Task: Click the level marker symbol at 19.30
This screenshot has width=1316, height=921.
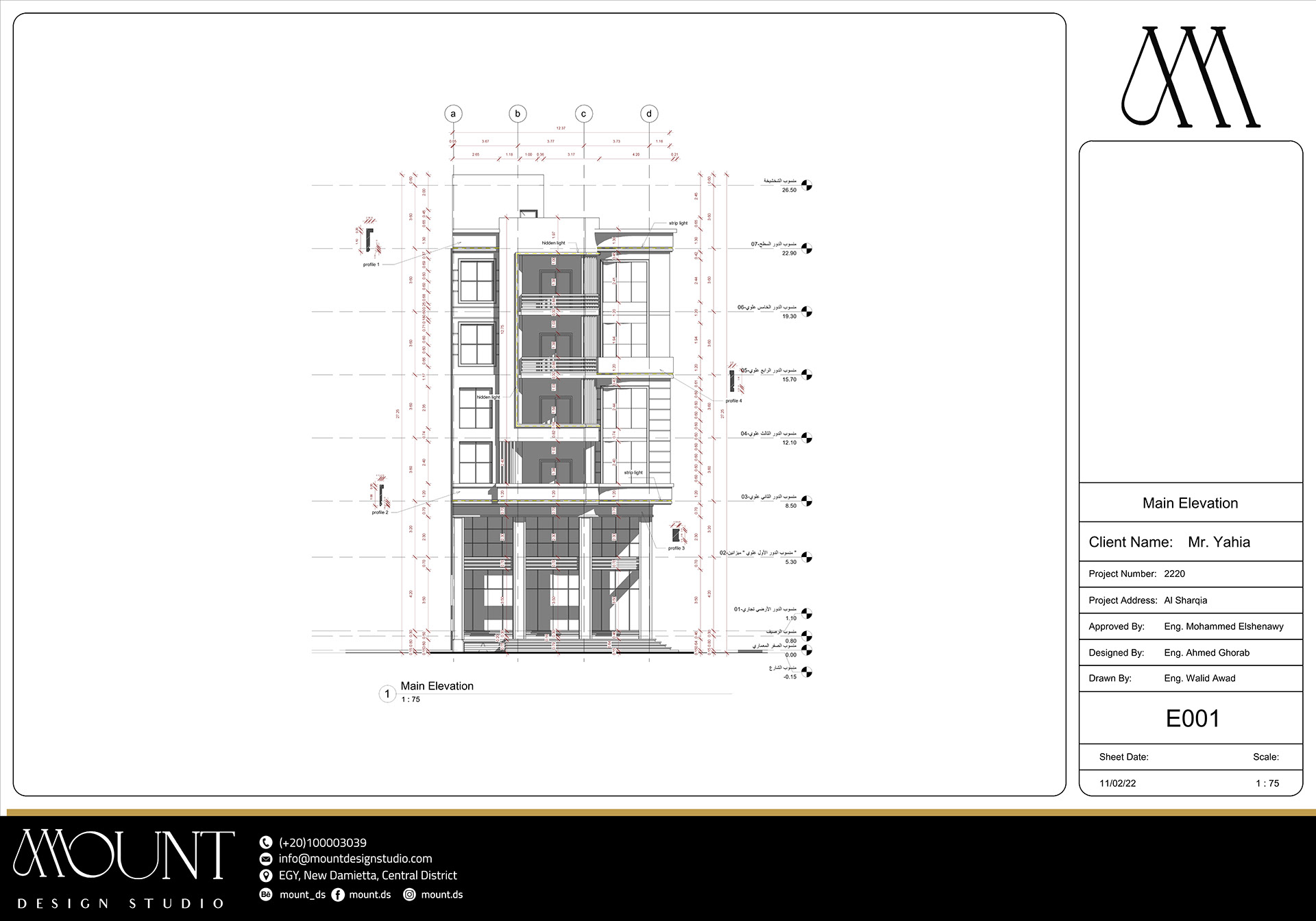Action: click(807, 311)
